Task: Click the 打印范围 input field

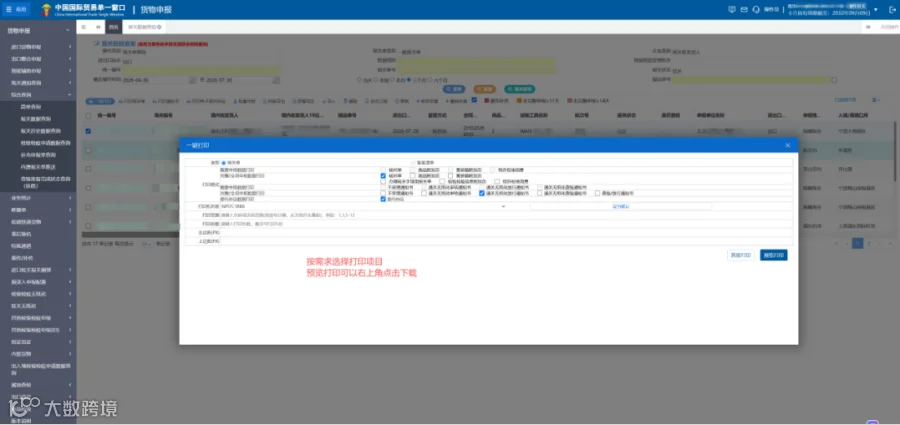Action: point(506,215)
